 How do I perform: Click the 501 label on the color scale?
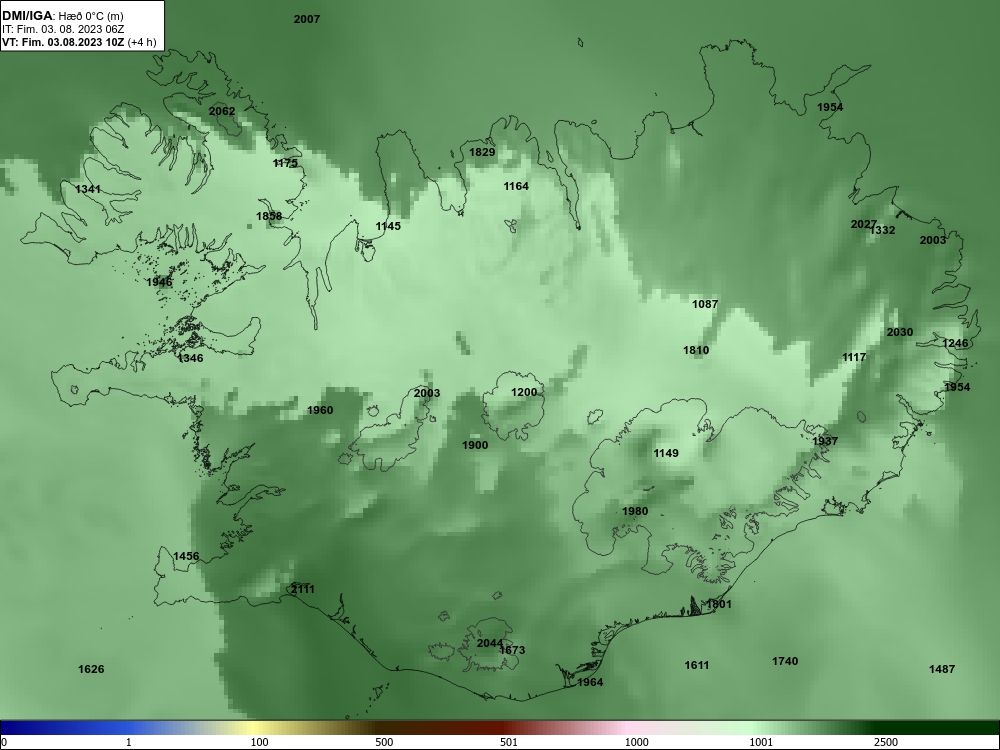coord(509,742)
